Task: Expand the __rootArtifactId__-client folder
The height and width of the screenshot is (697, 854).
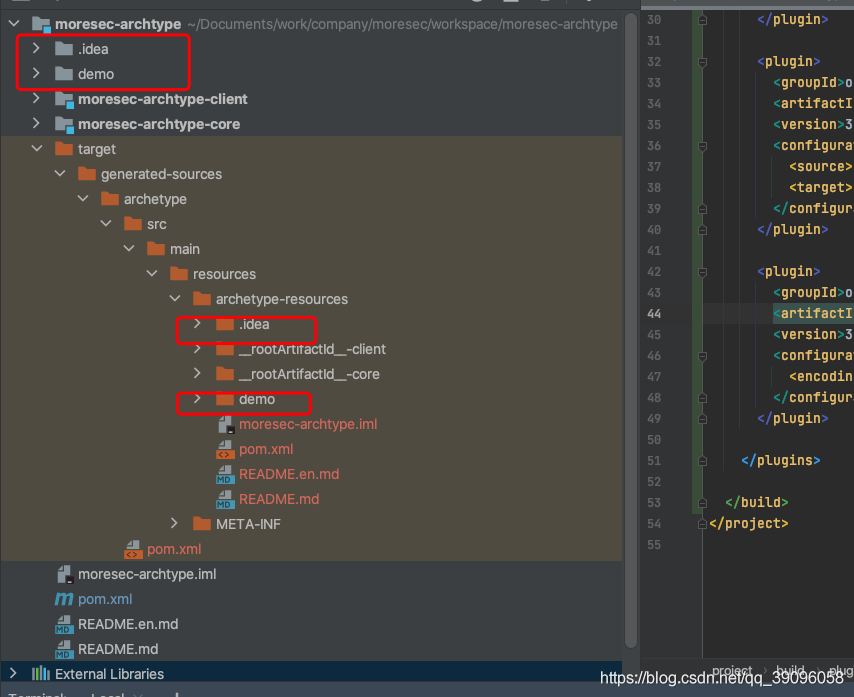Action: click(x=197, y=348)
